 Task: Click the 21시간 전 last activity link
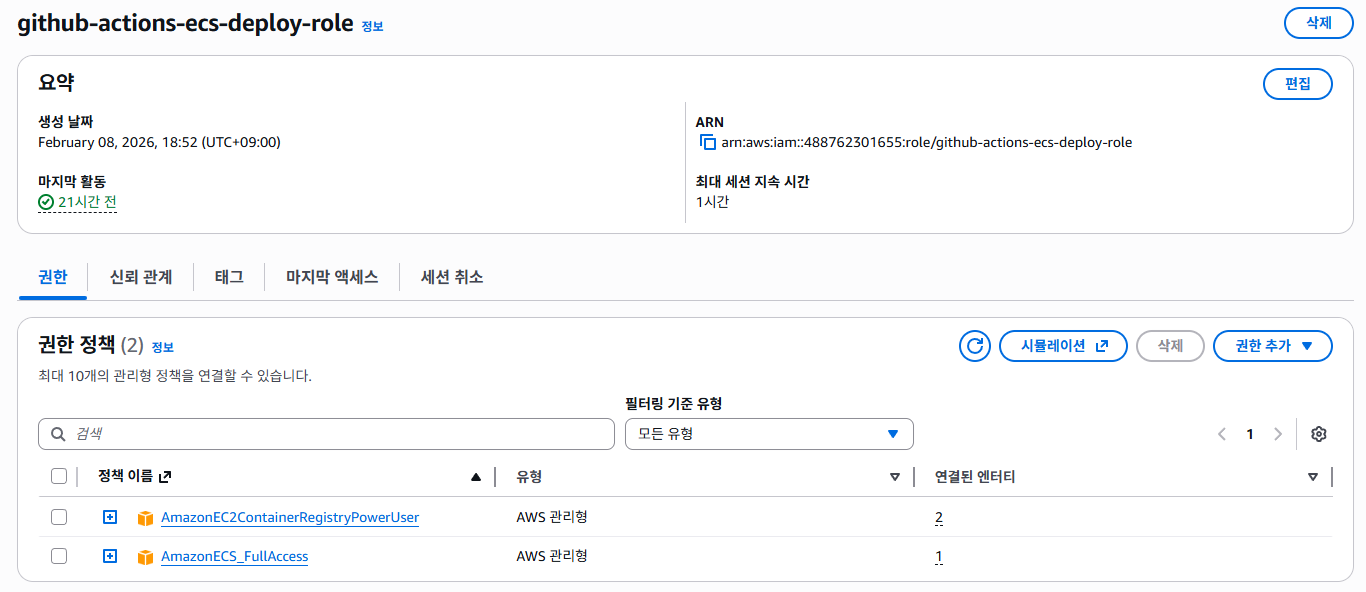pos(87,202)
